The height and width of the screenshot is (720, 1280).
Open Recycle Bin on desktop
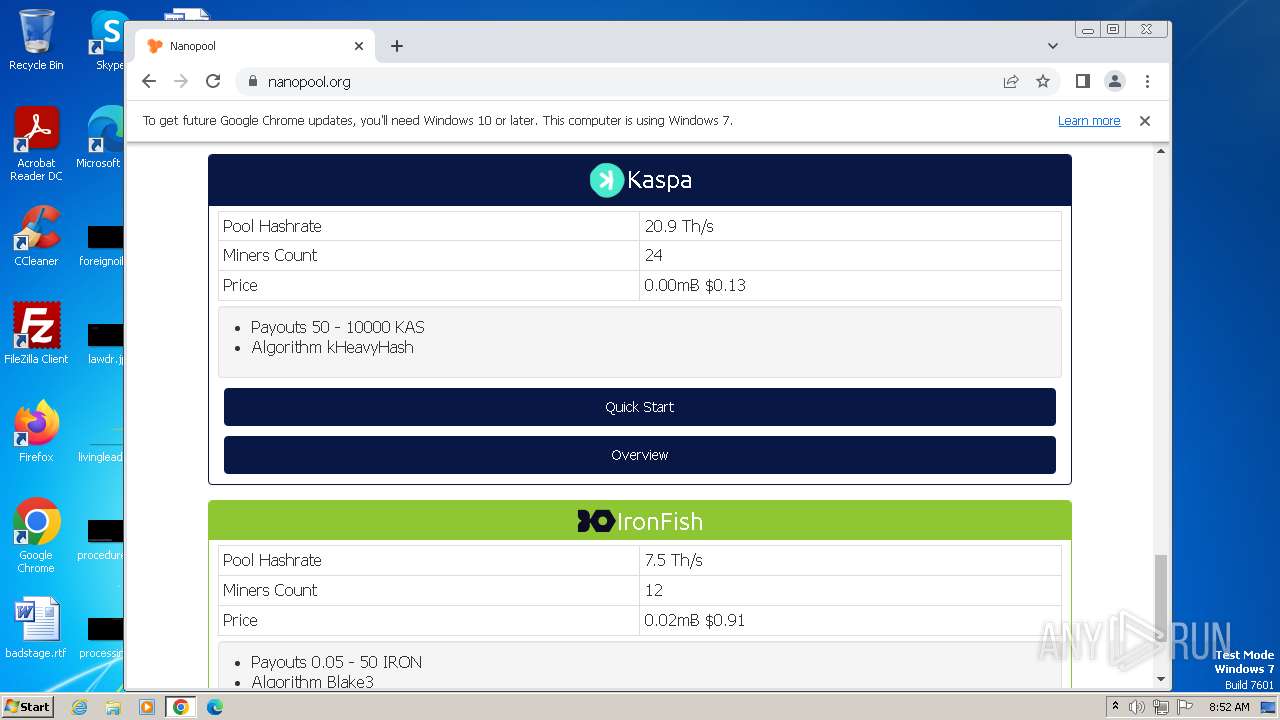[x=36, y=40]
